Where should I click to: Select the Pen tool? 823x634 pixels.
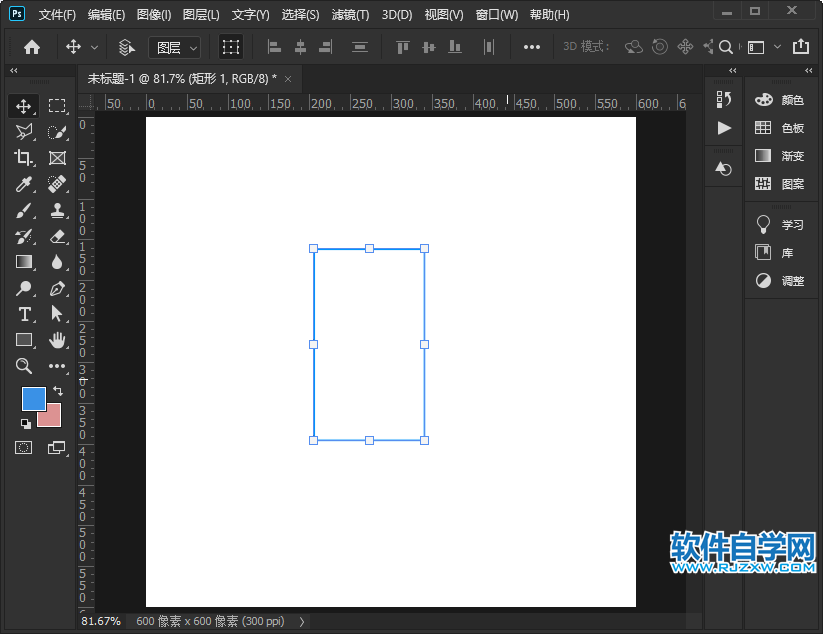click(x=57, y=288)
